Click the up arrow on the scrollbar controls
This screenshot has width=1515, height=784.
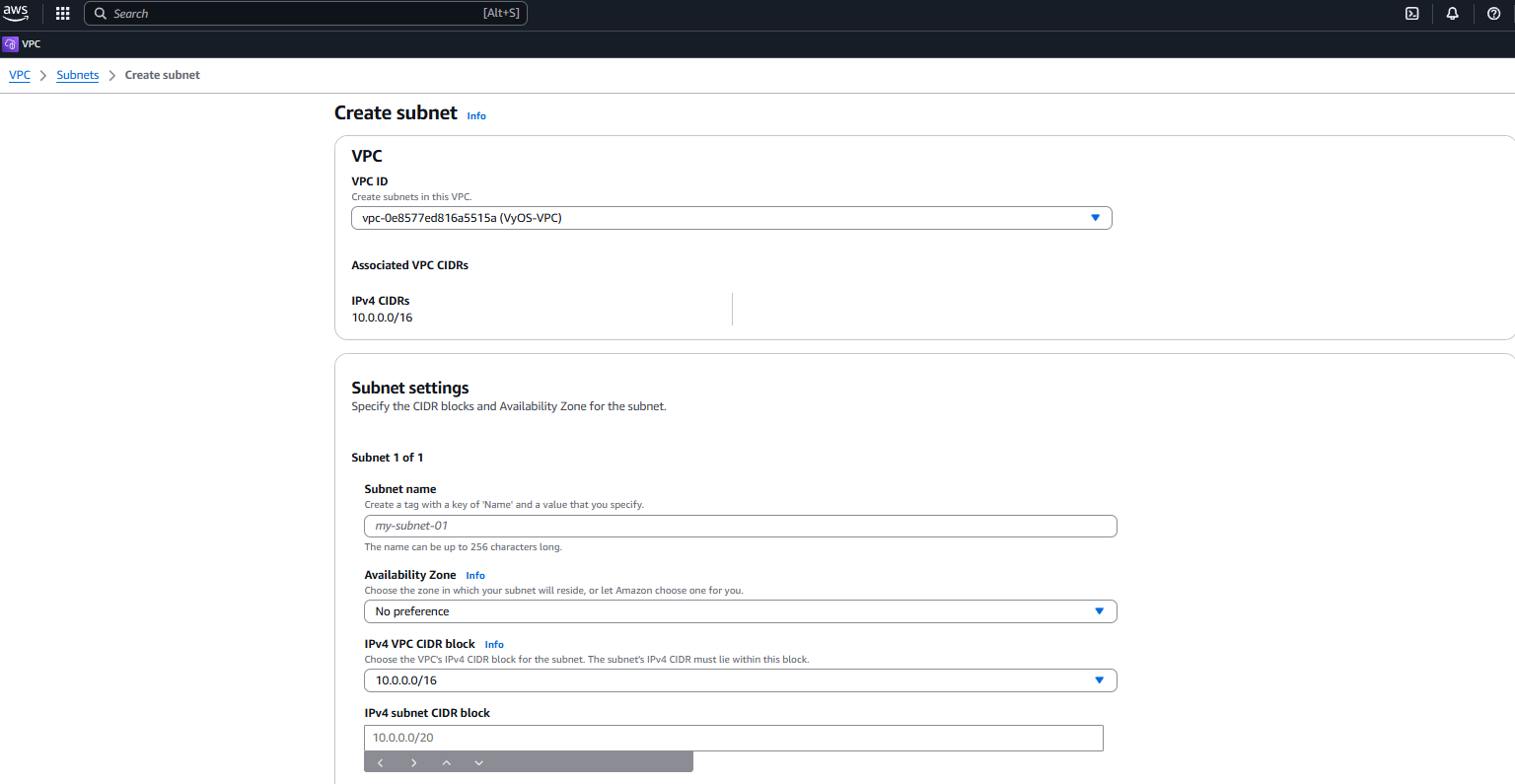(x=446, y=761)
